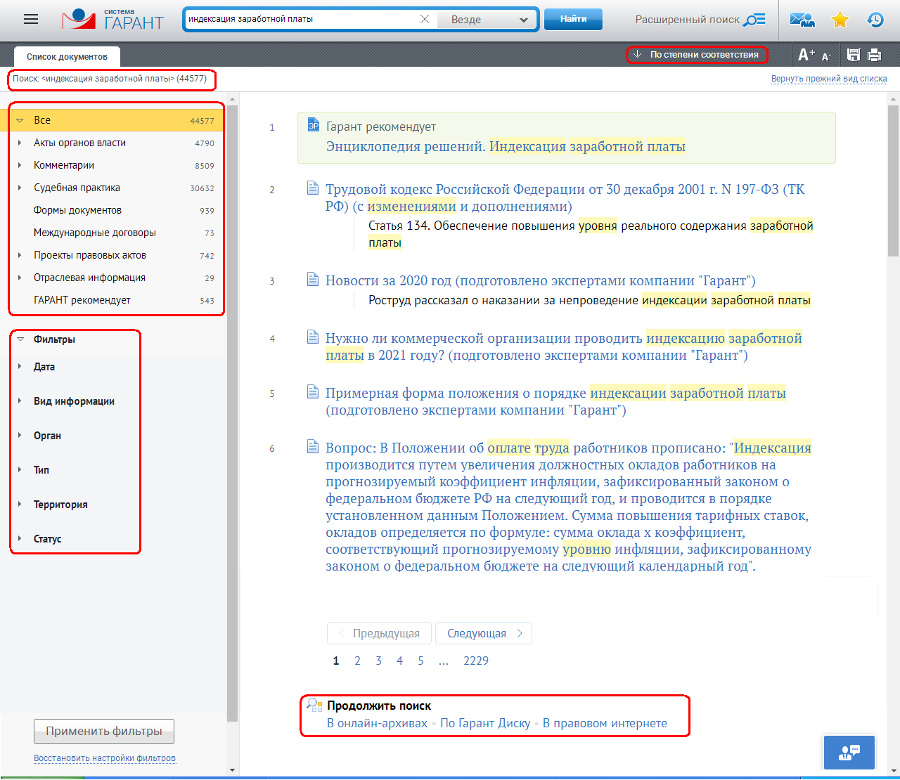Open the messages and consultant envelope icon
Viewport: 900px width, 780px height.
802,20
